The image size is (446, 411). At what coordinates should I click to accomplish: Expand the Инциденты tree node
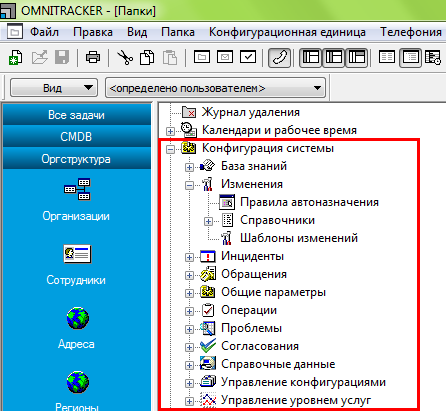[189, 257]
